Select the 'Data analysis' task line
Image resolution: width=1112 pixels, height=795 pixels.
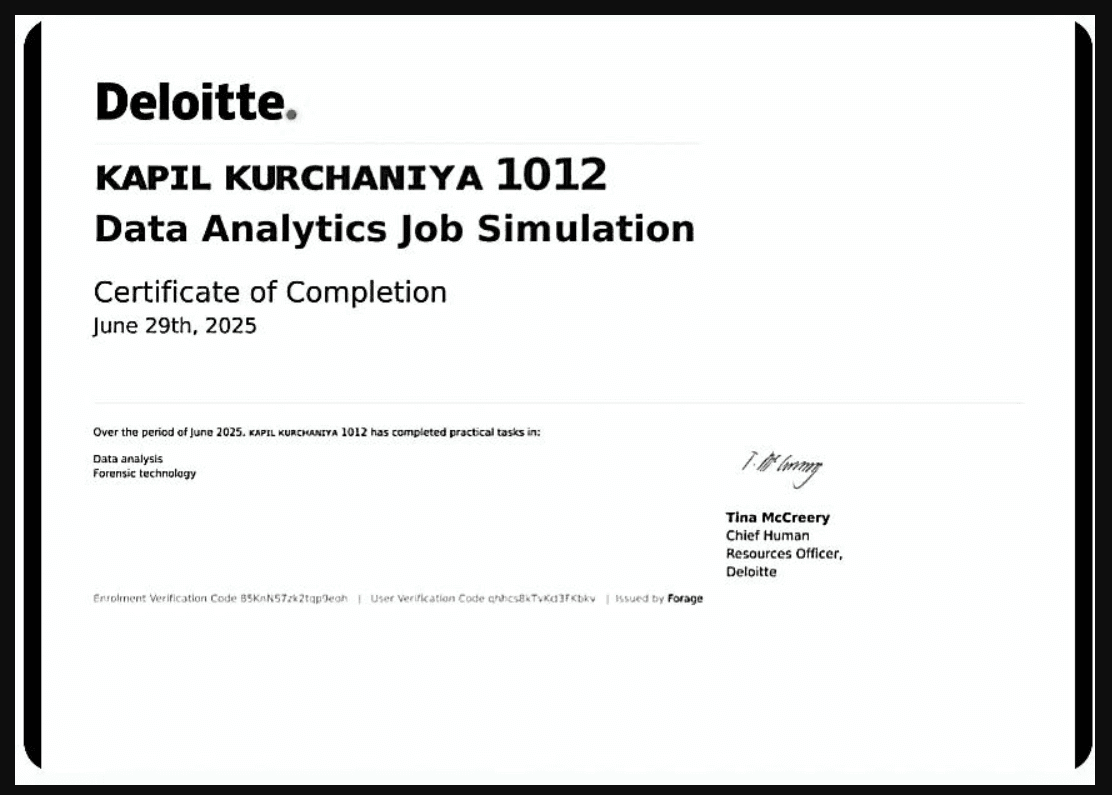coord(128,459)
